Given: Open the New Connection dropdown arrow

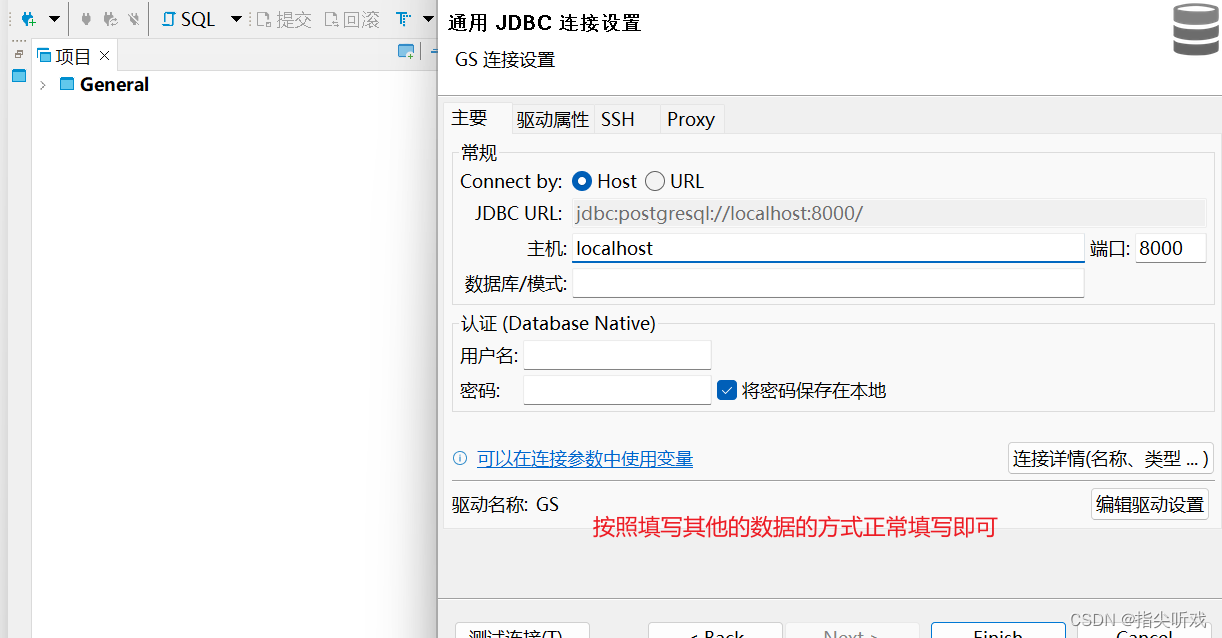Looking at the screenshot, I should (x=53, y=18).
